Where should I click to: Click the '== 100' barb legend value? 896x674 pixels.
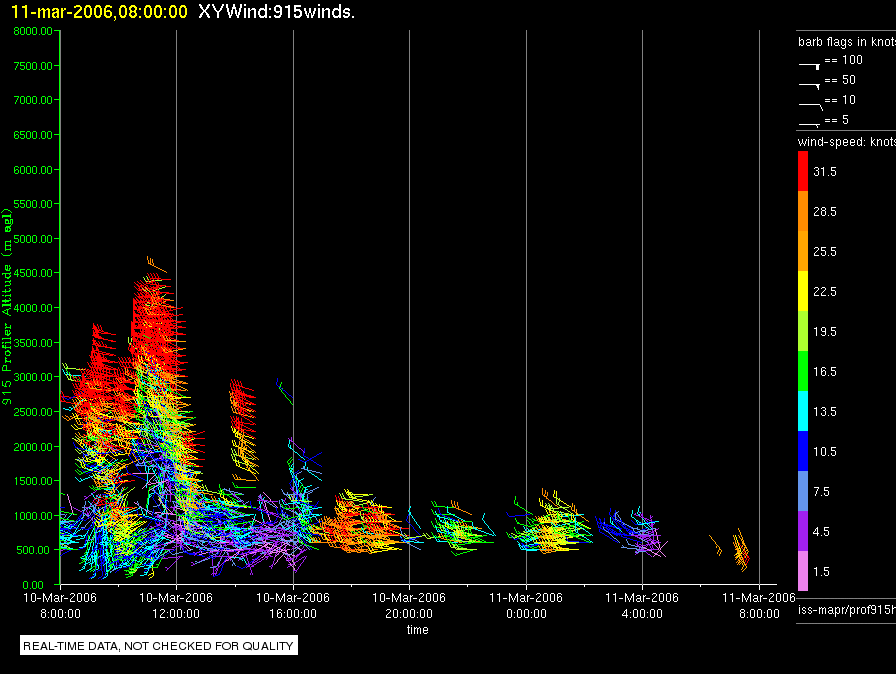pos(843,60)
